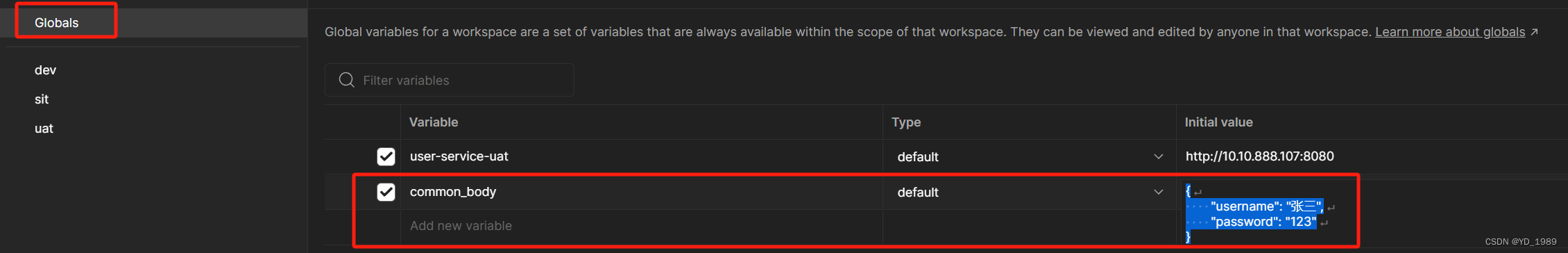The image size is (1568, 253).
Task: Expand Type dropdown chevron for user-service-uat
Action: click(1158, 156)
